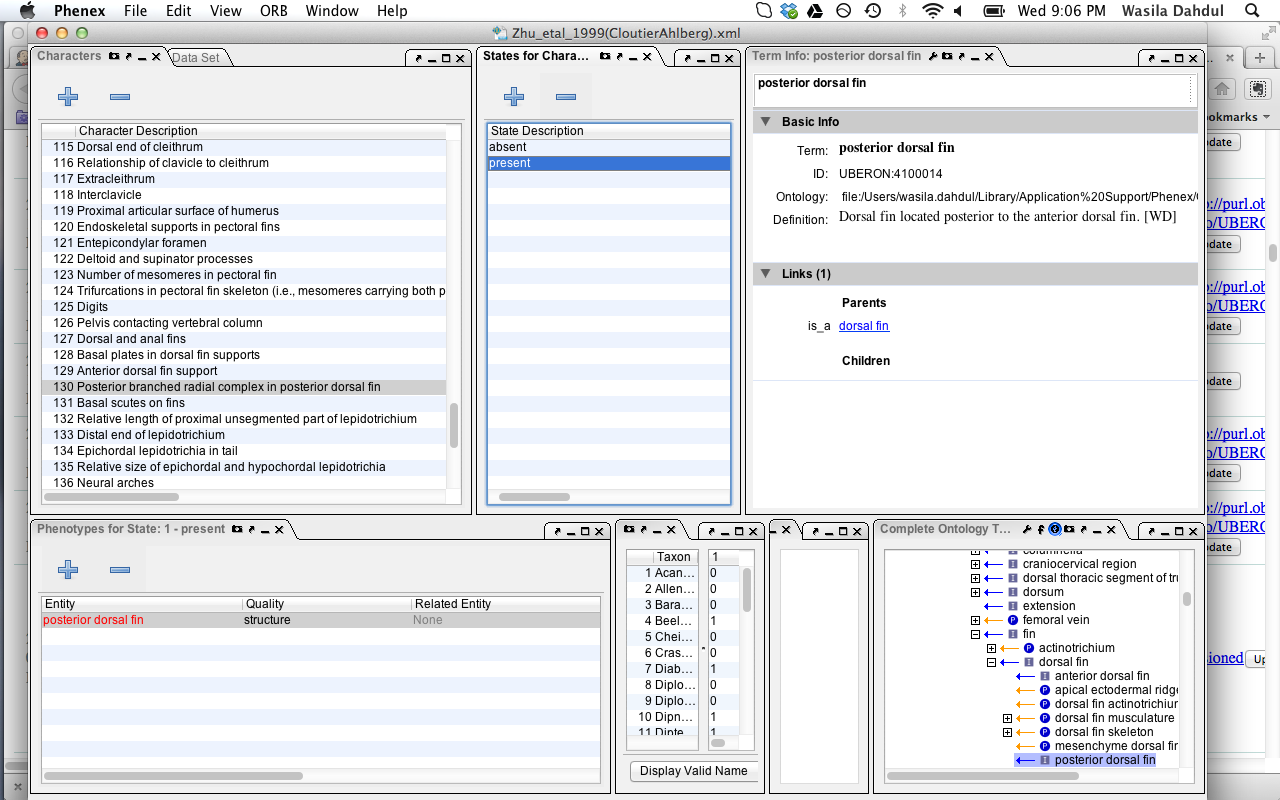Image resolution: width=1280 pixels, height=800 pixels.
Task: Expand craniocervical region tree node
Action: click(975, 564)
